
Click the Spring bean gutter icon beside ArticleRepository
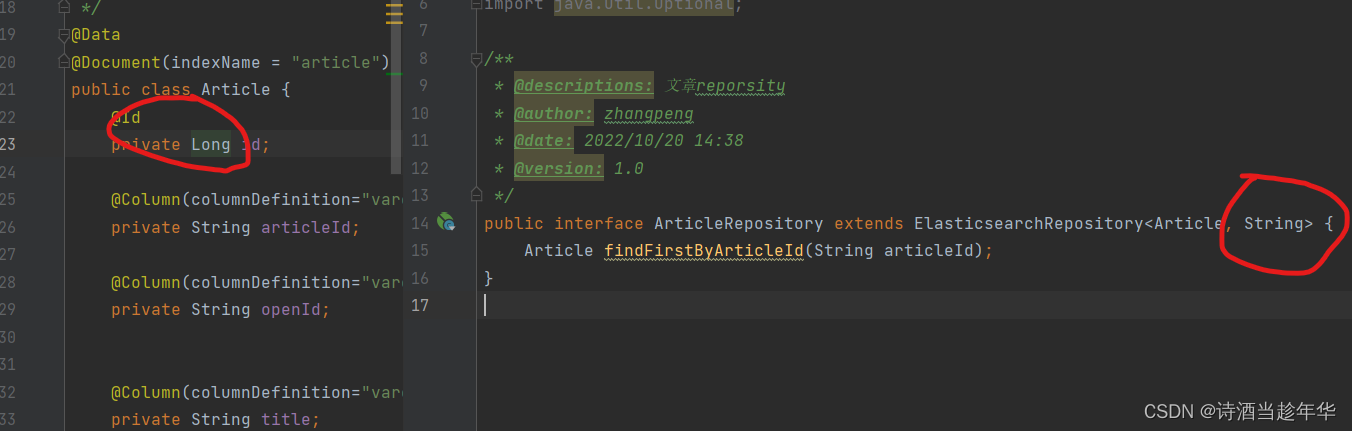click(446, 222)
